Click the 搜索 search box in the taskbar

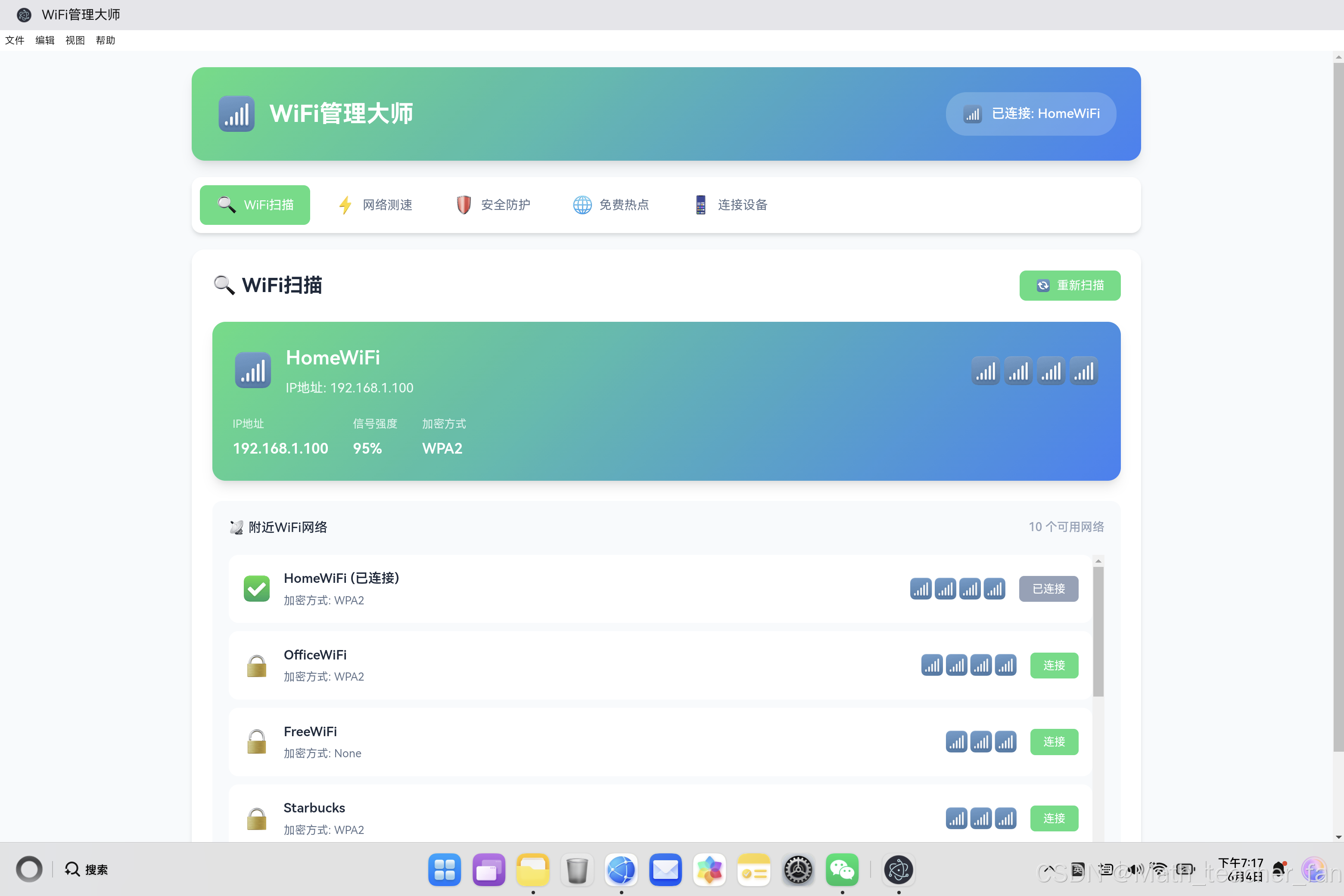pos(86,870)
